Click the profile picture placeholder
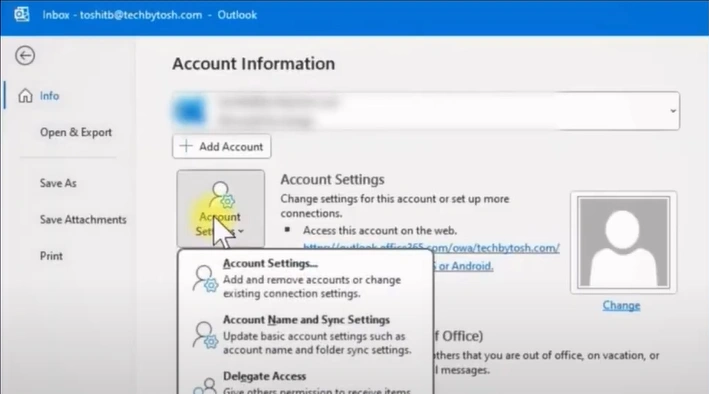709x394 pixels. (624, 242)
